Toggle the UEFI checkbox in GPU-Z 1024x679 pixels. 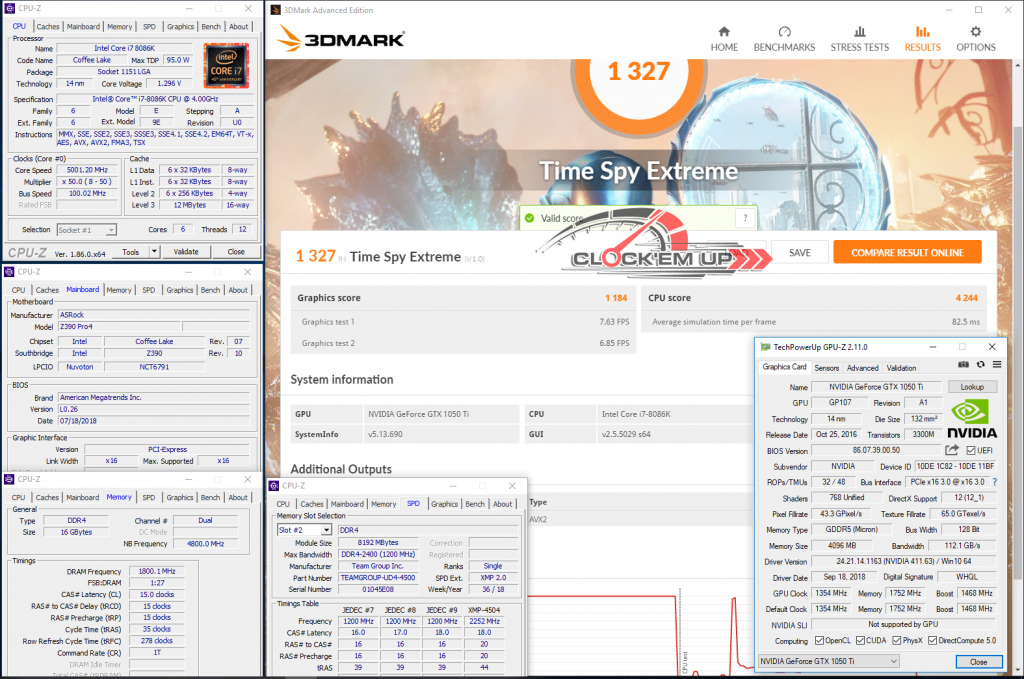click(971, 450)
